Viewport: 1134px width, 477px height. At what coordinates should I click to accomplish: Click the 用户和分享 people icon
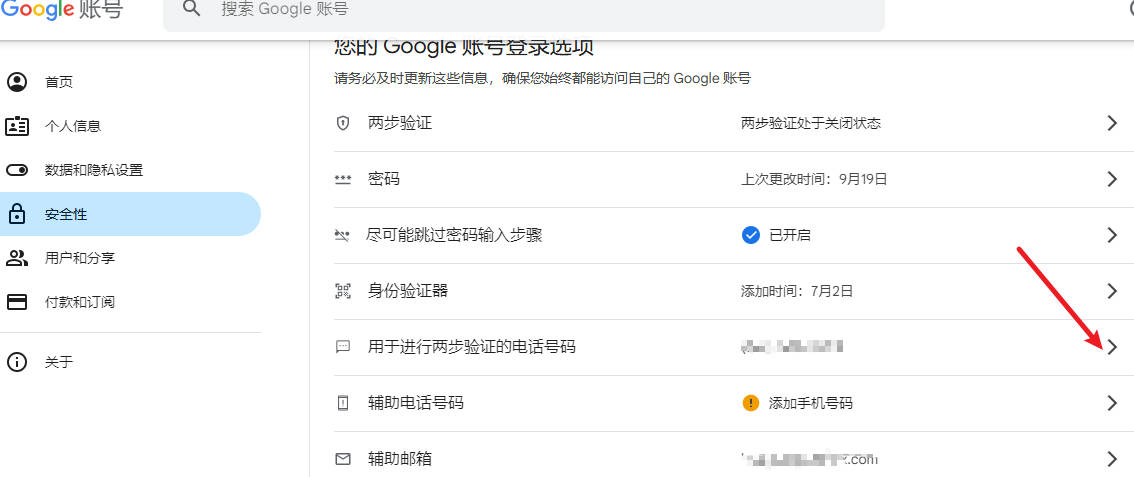pos(17,257)
